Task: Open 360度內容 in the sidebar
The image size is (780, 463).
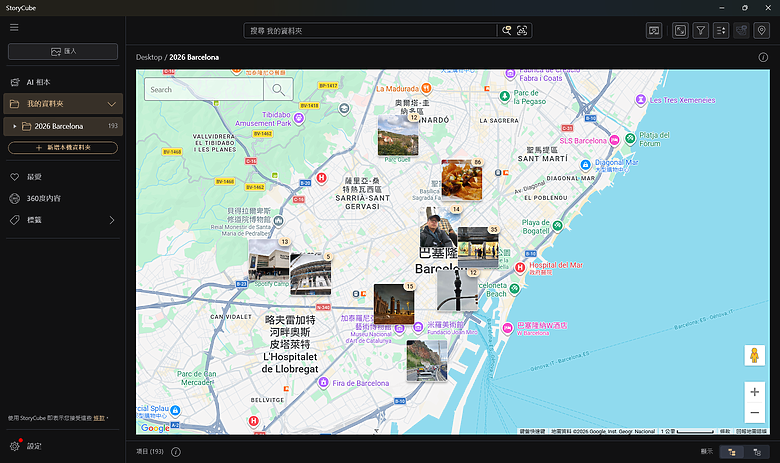Action: point(44,198)
